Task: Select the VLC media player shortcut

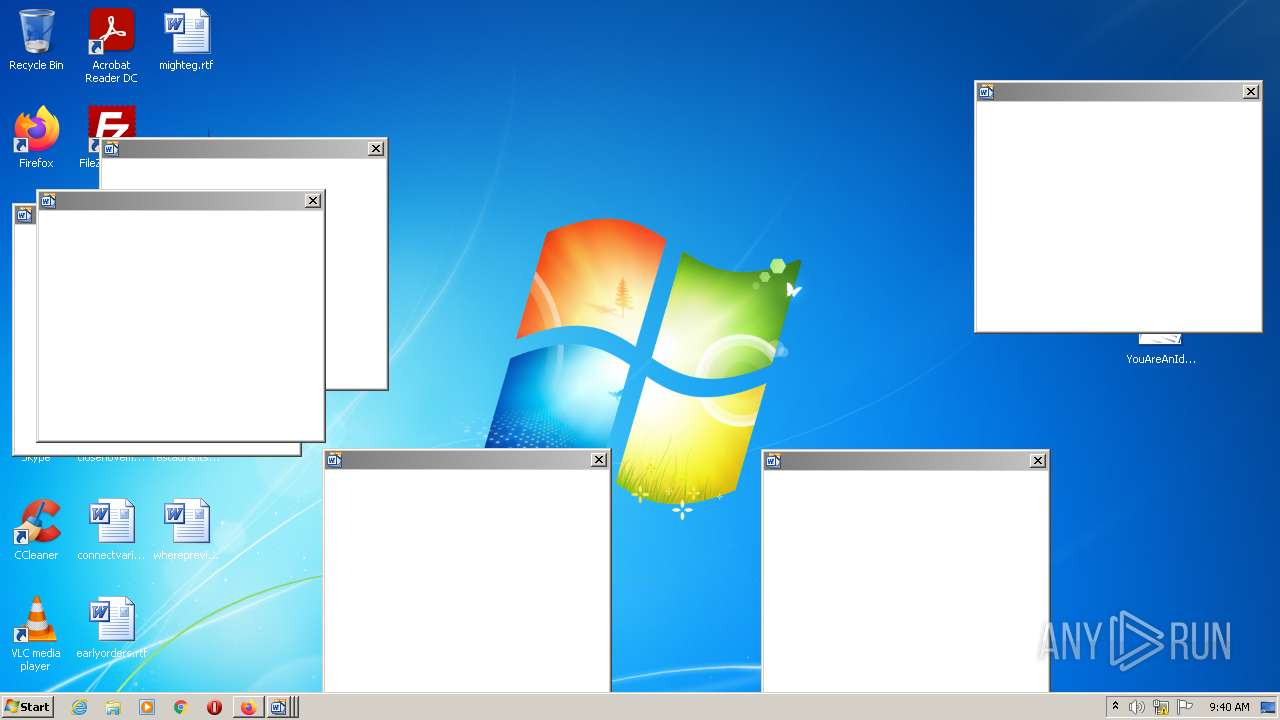Action: (36, 634)
